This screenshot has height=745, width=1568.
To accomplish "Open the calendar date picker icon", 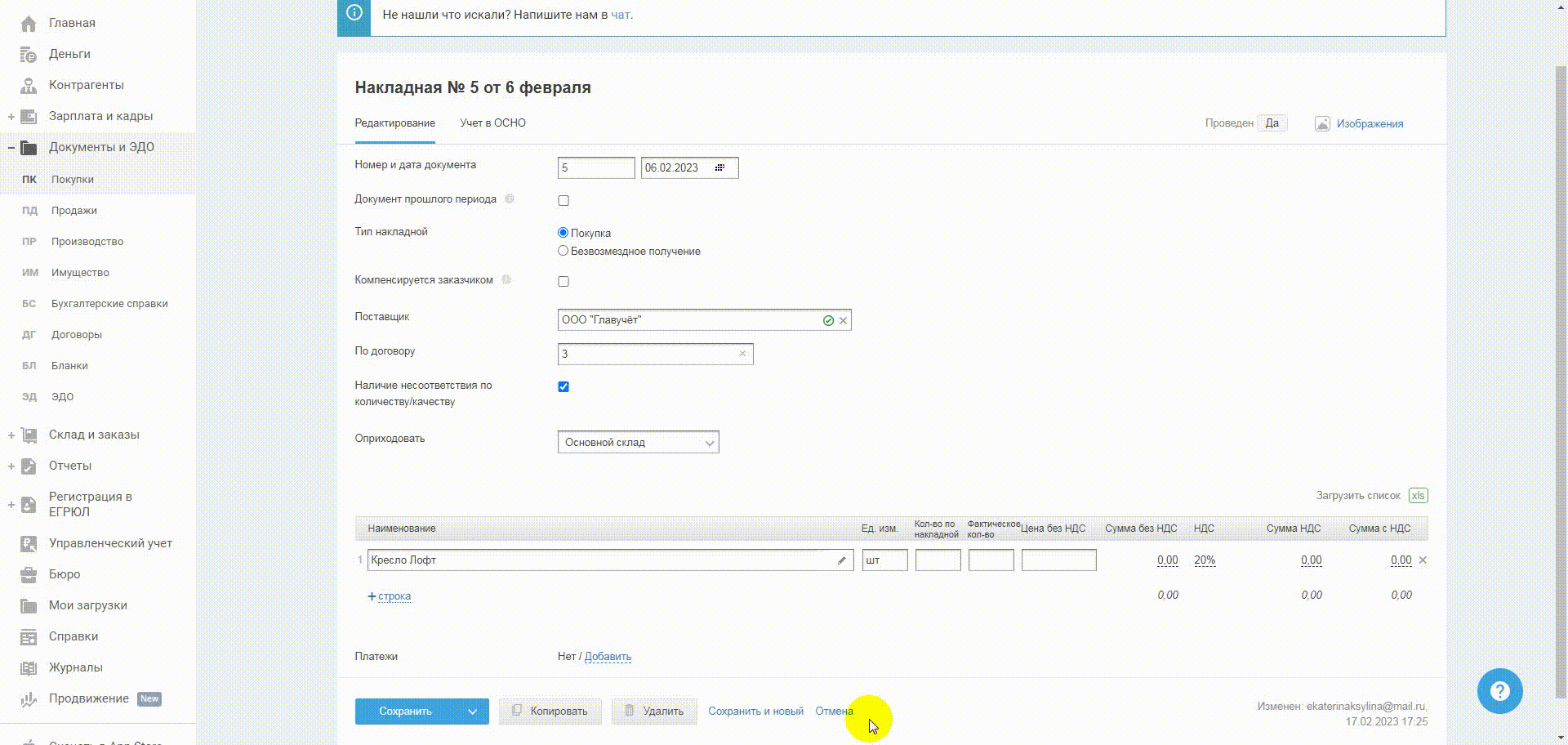I will tap(719, 167).
